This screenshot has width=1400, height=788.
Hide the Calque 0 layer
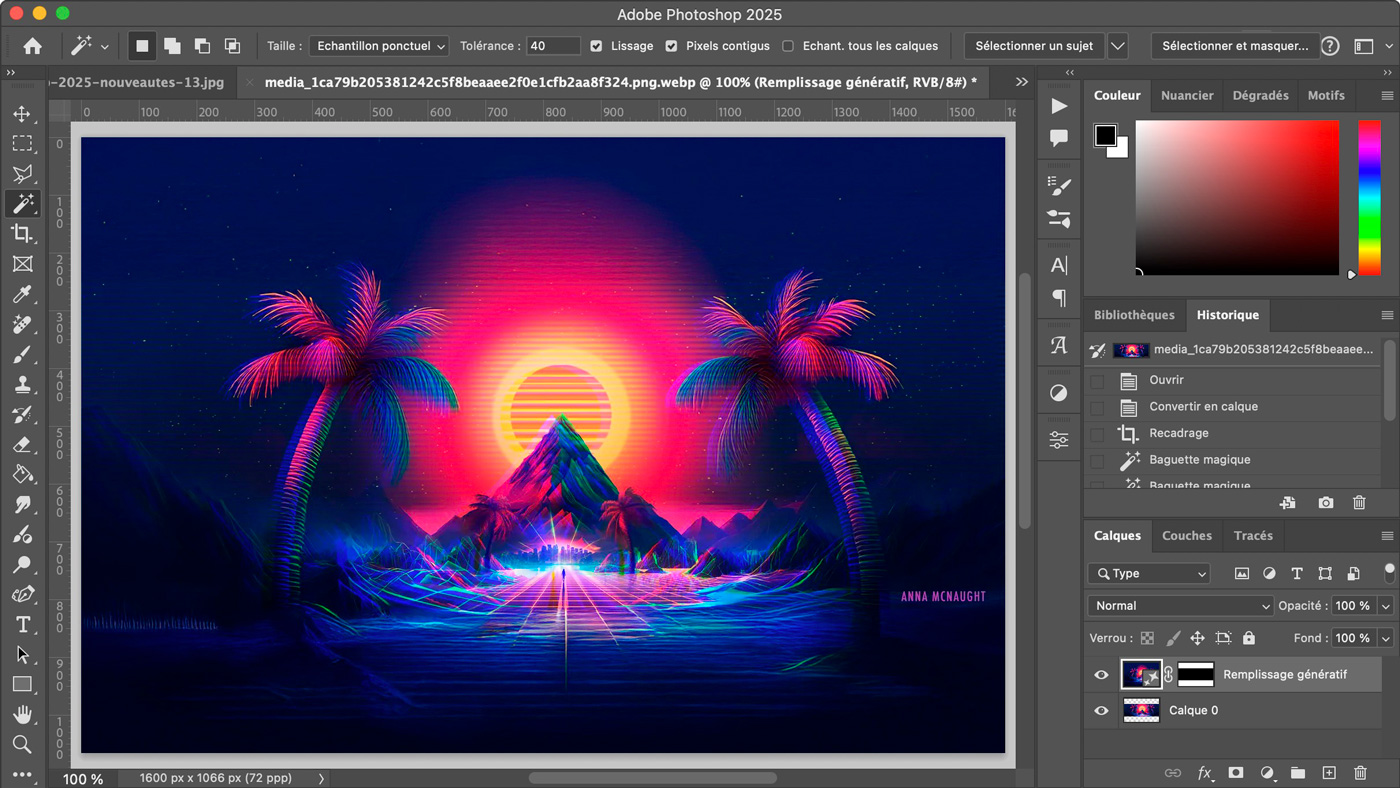[x=1101, y=710]
